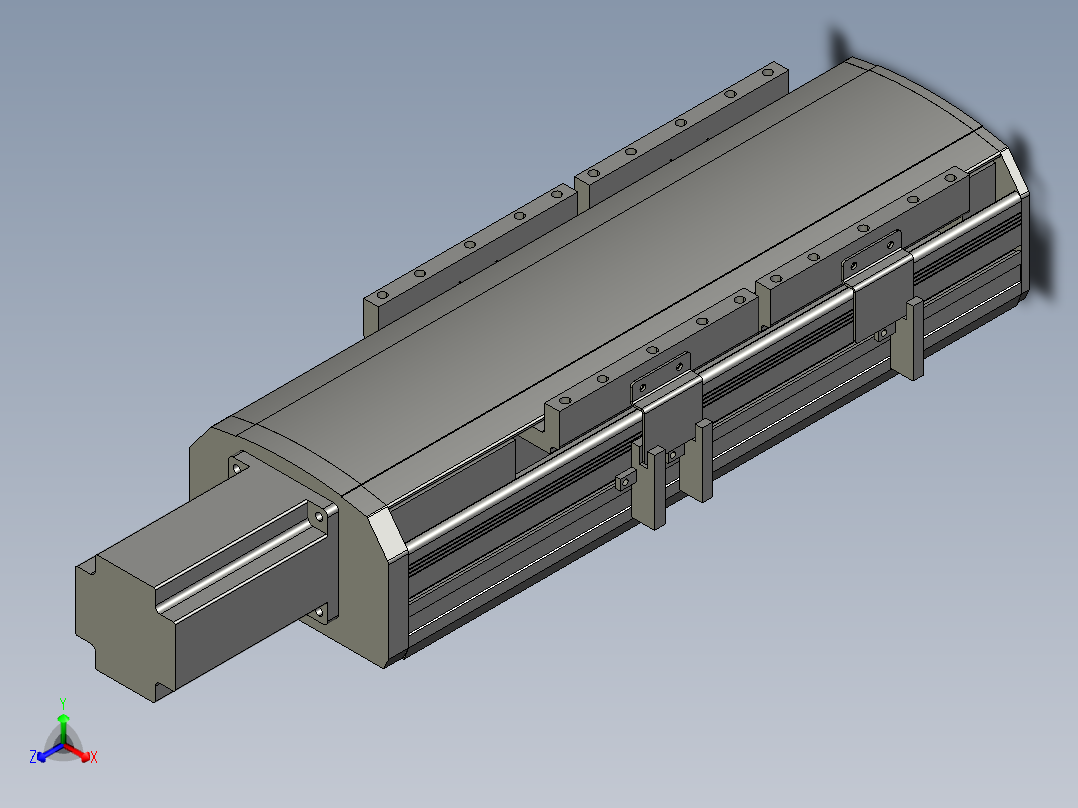This screenshot has width=1078, height=808.
Task: Click the blue Z axis arrow of triad
Action: [x=49, y=752]
